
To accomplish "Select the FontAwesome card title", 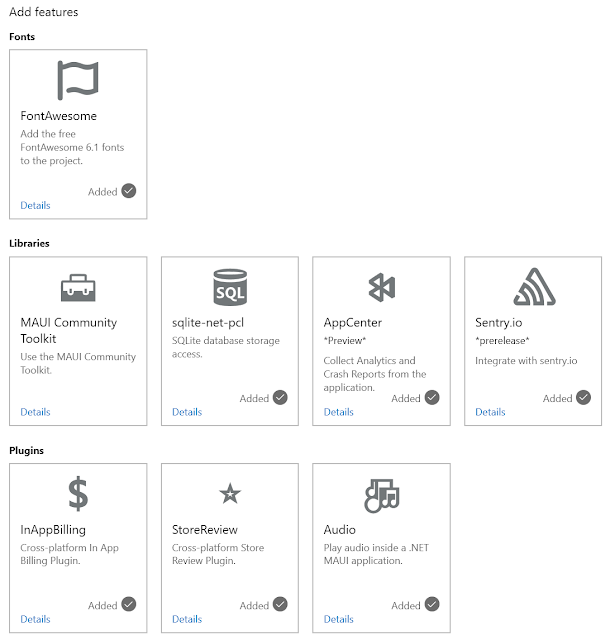I will pos(59,116).
